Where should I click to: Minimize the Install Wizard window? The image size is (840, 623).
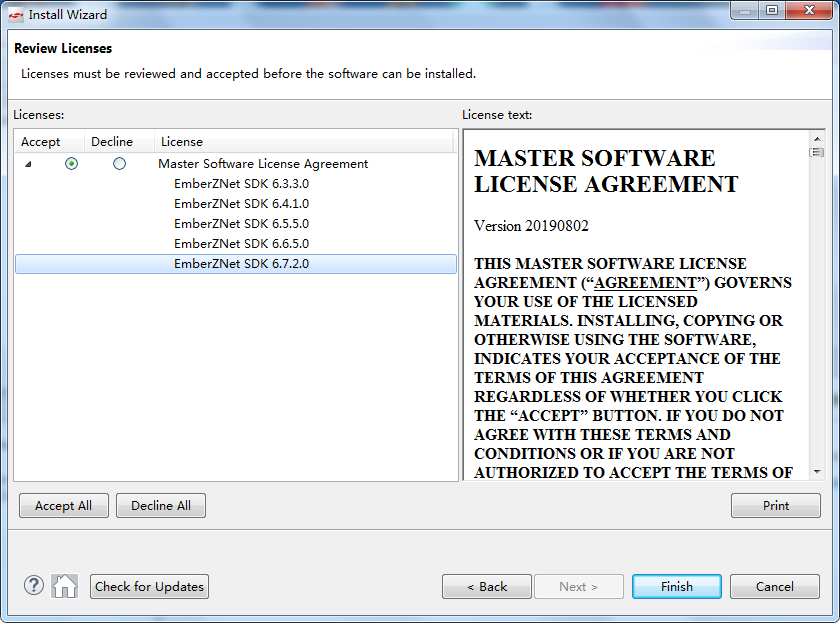[x=744, y=11]
